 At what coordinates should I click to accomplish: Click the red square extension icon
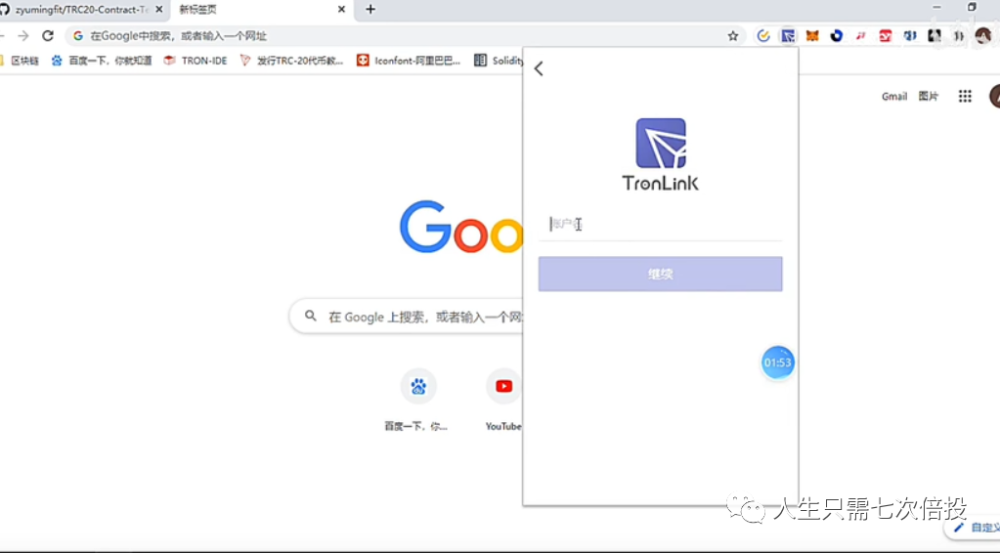point(885,36)
